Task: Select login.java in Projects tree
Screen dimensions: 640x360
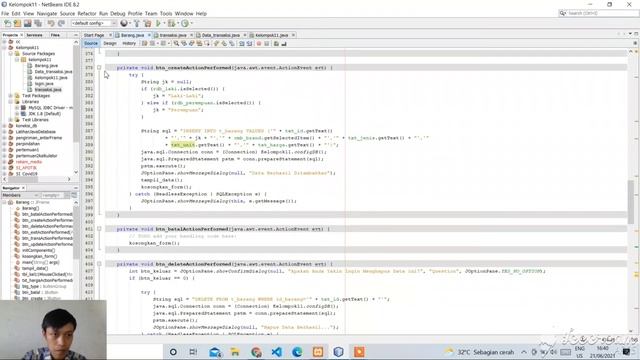Action: click(x=44, y=84)
